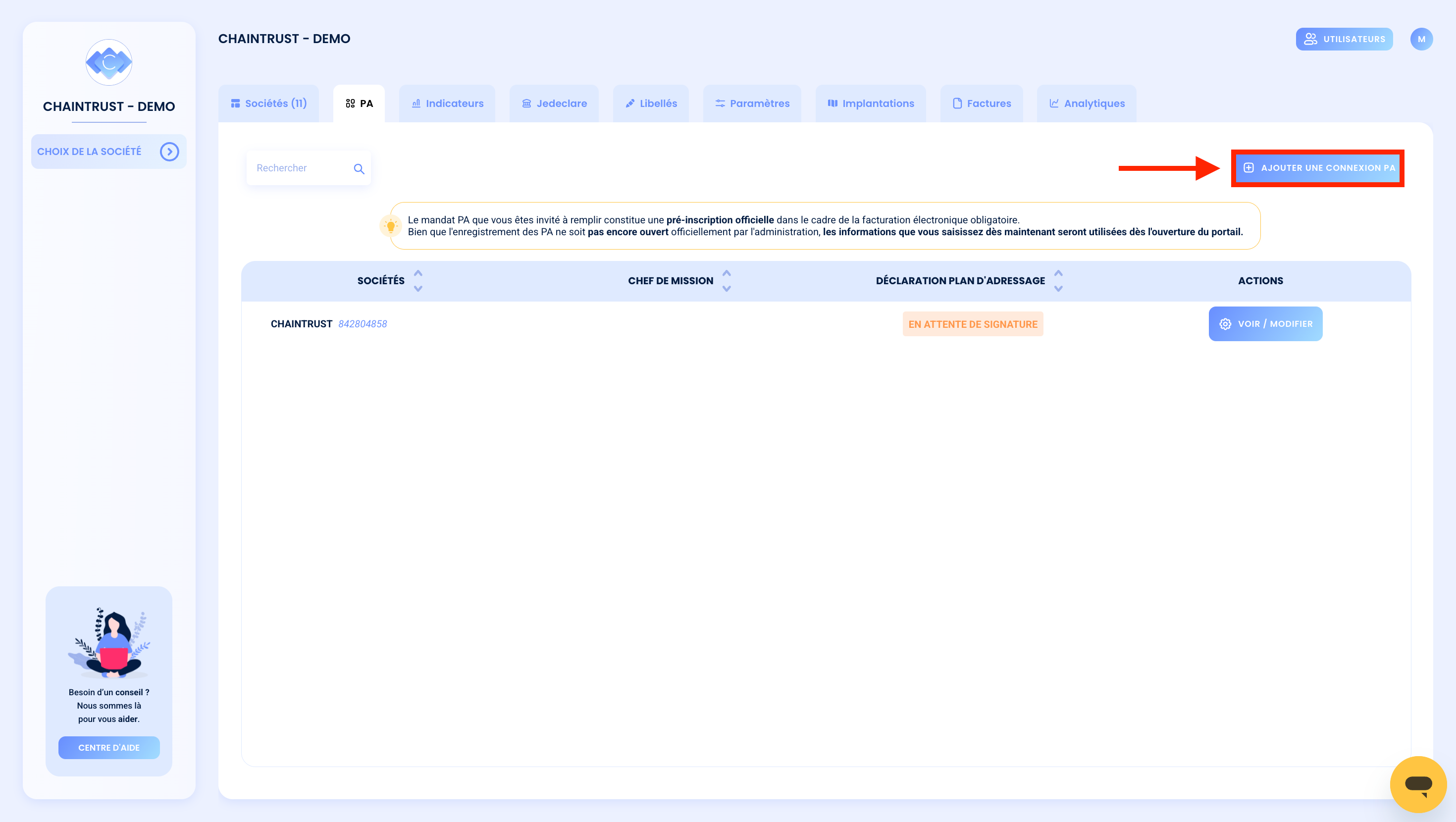Click the En attente de signature status badge

pyautogui.click(x=973, y=324)
